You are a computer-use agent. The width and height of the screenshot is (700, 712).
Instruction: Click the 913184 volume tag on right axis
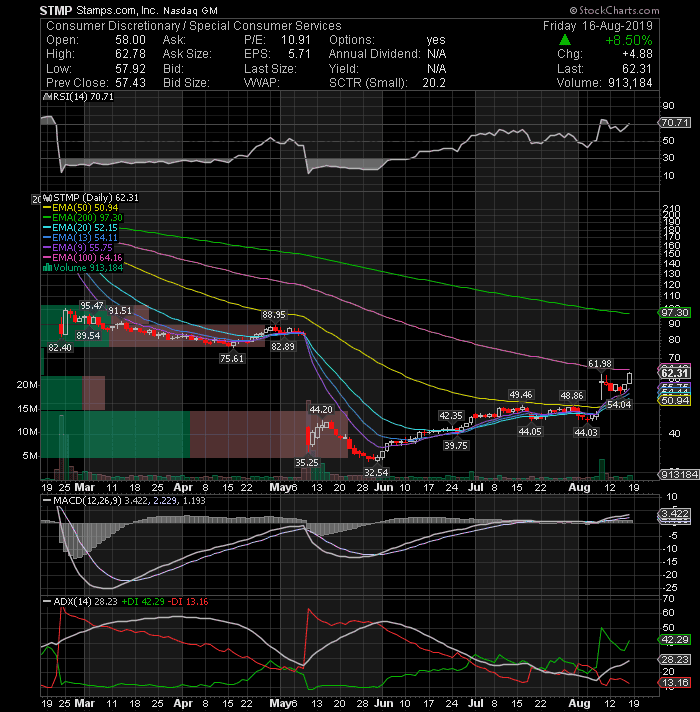pyautogui.click(x=678, y=475)
